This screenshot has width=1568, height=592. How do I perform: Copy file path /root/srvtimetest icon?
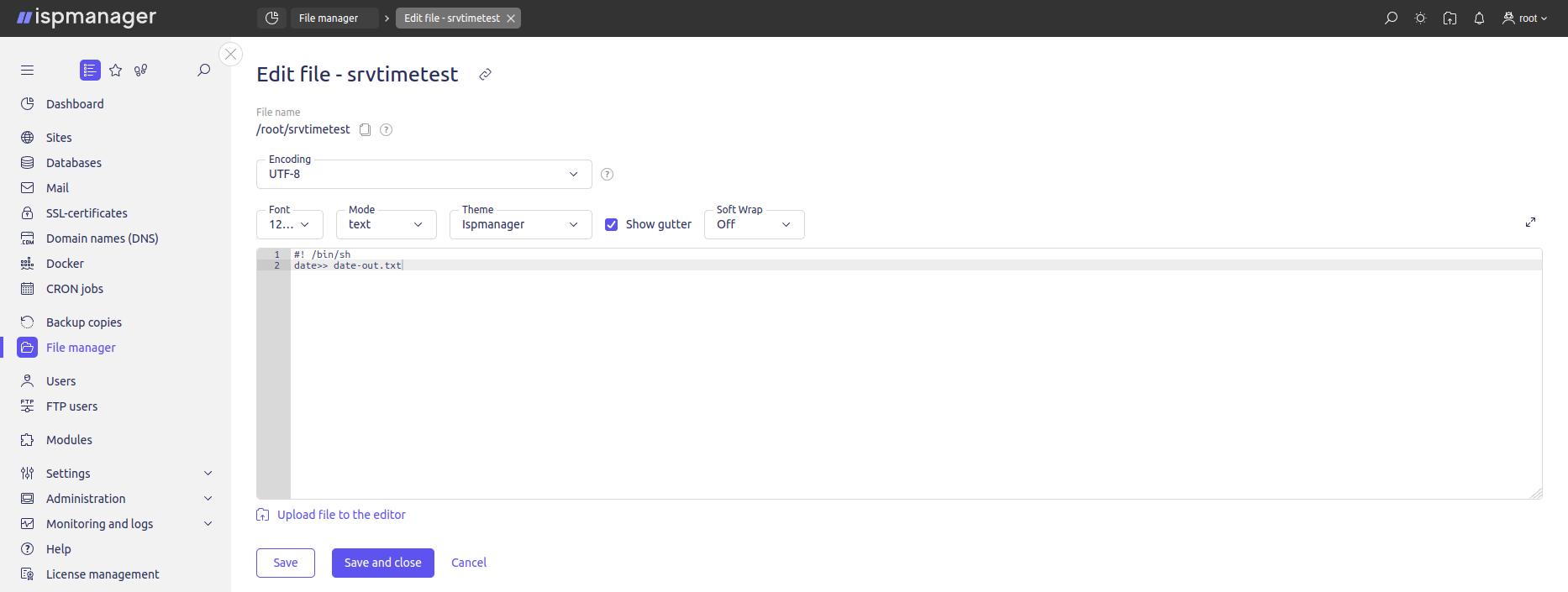365,129
